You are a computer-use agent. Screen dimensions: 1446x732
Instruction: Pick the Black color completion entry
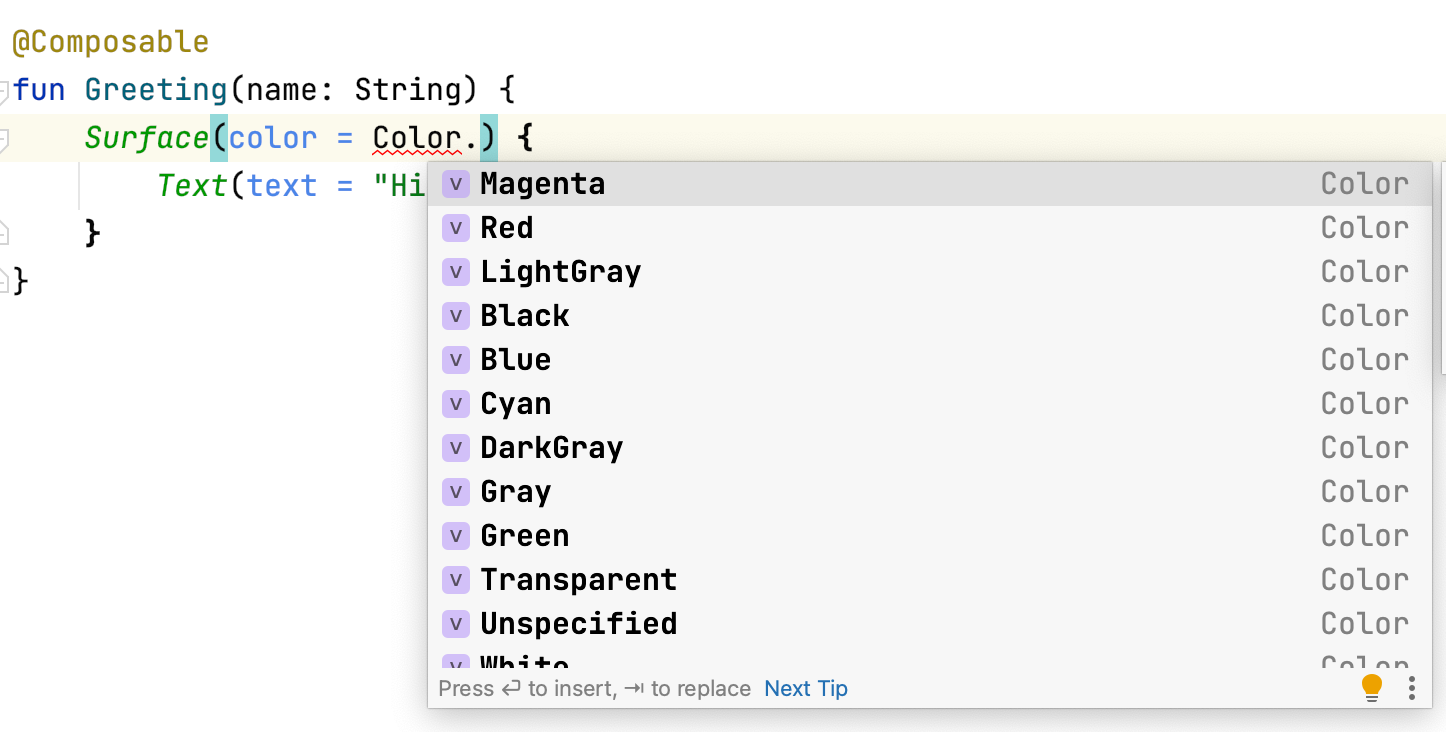coord(524,316)
